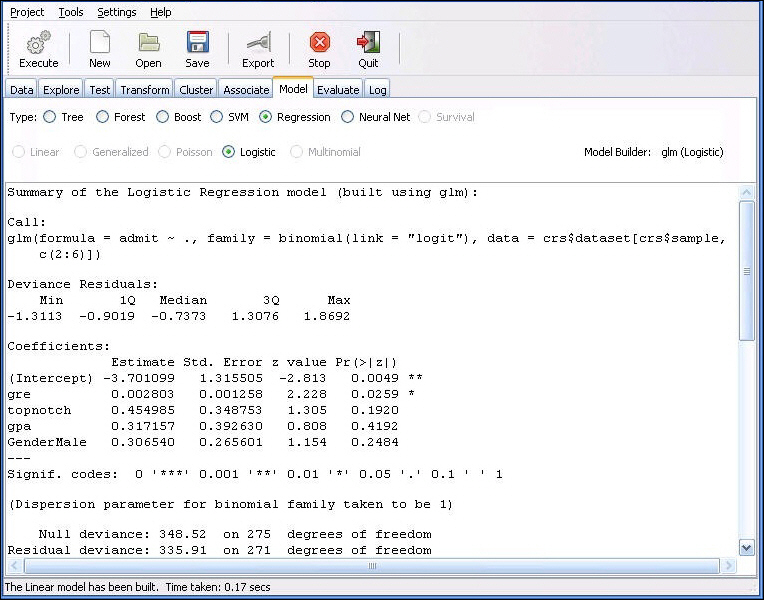Click horizontal scrollbar right arrow

(x=728, y=566)
